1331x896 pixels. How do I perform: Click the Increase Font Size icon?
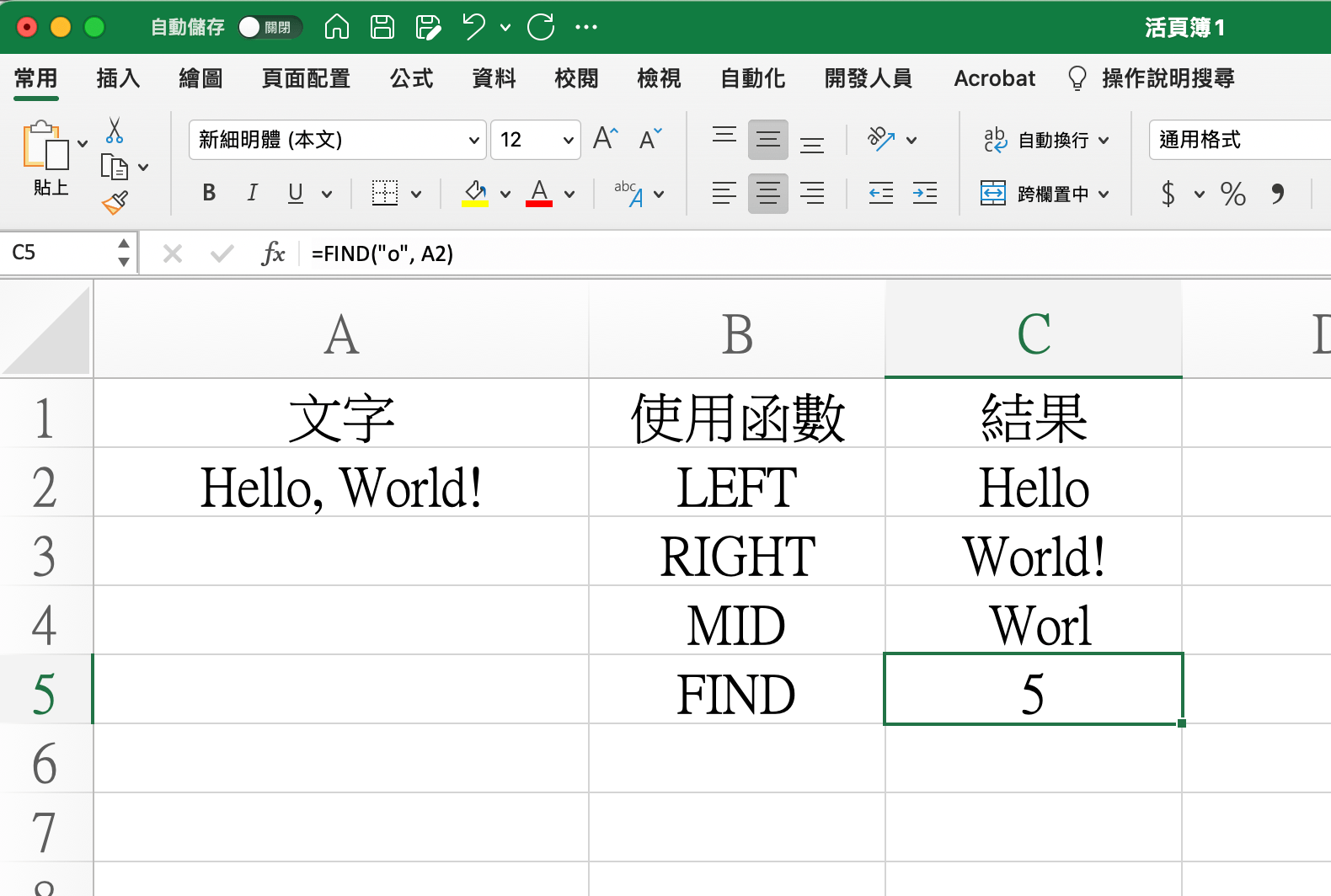605,139
